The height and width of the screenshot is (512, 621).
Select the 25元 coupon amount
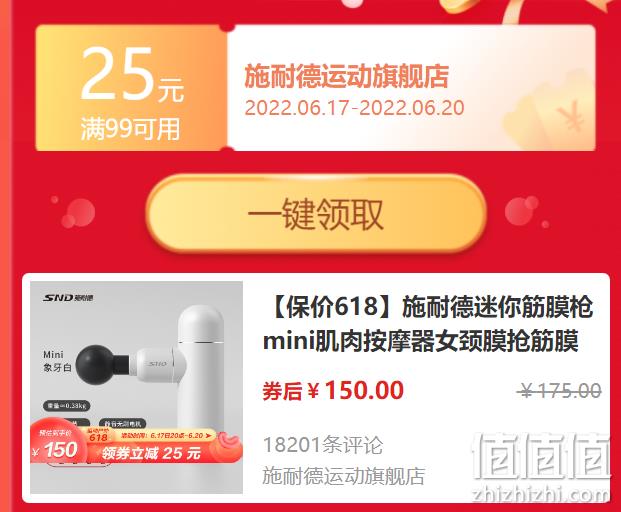point(132,74)
